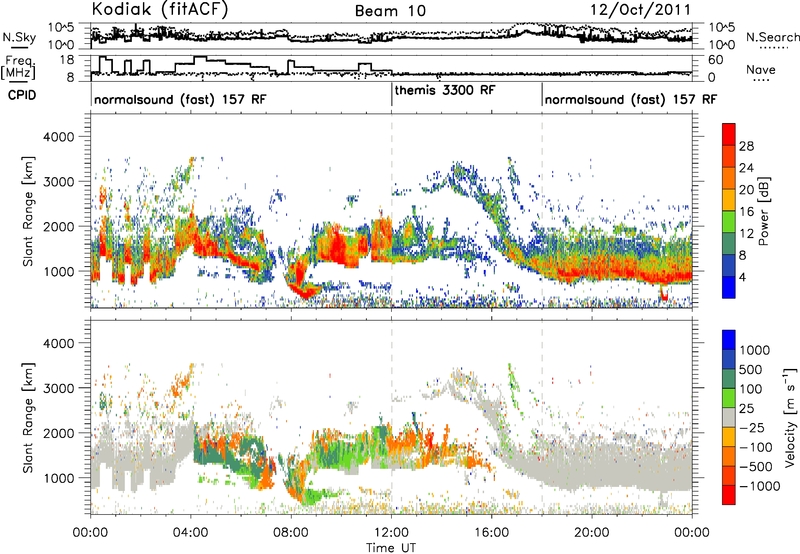The height and width of the screenshot is (554, 800).
Task: Click the velocity panel Slant Range label
Action: [28, 417]
